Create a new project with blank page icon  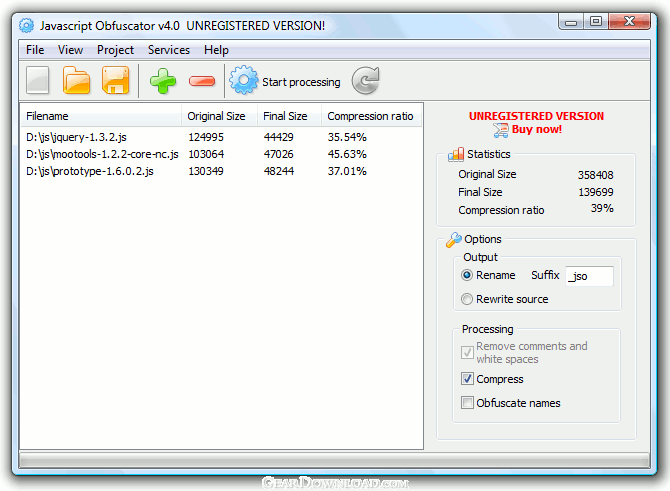(38, 80)
